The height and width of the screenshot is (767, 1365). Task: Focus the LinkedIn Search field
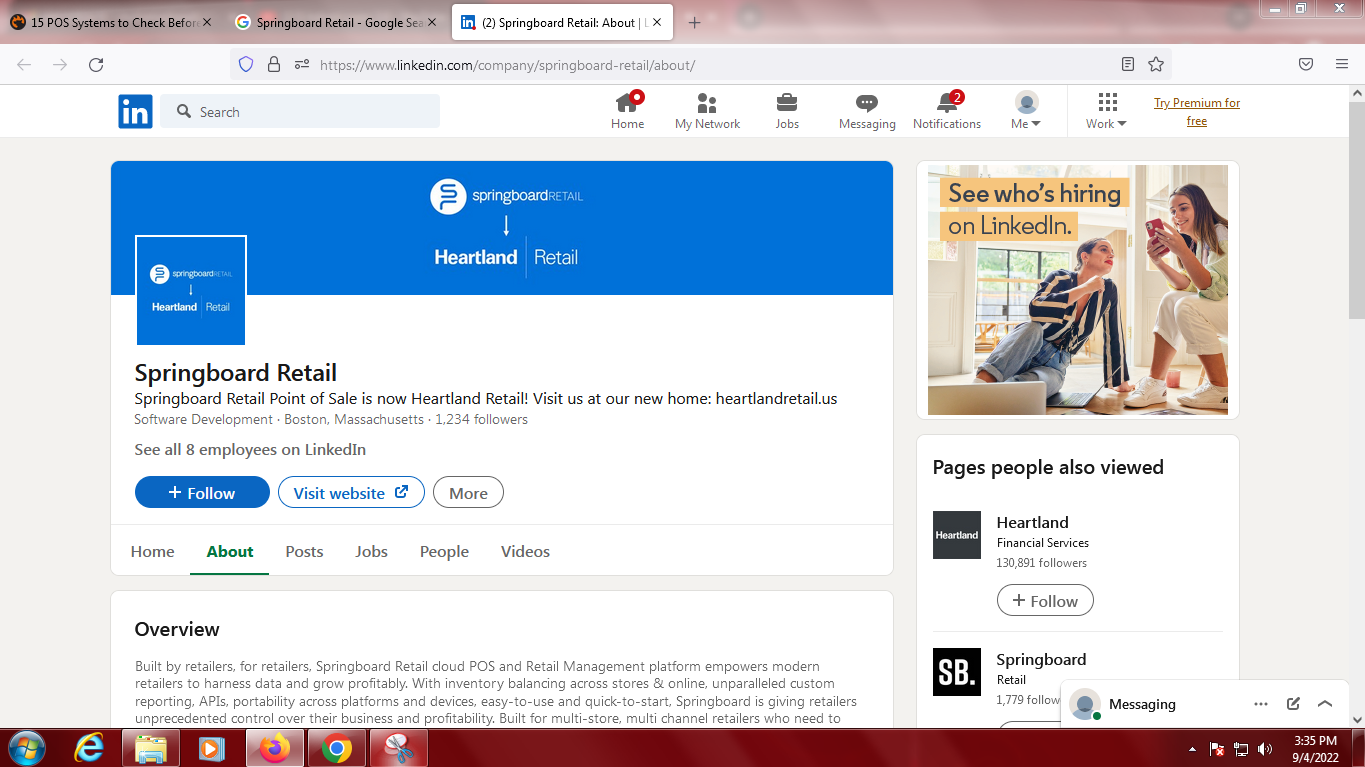pyautogui.click(x=300, y=111)
